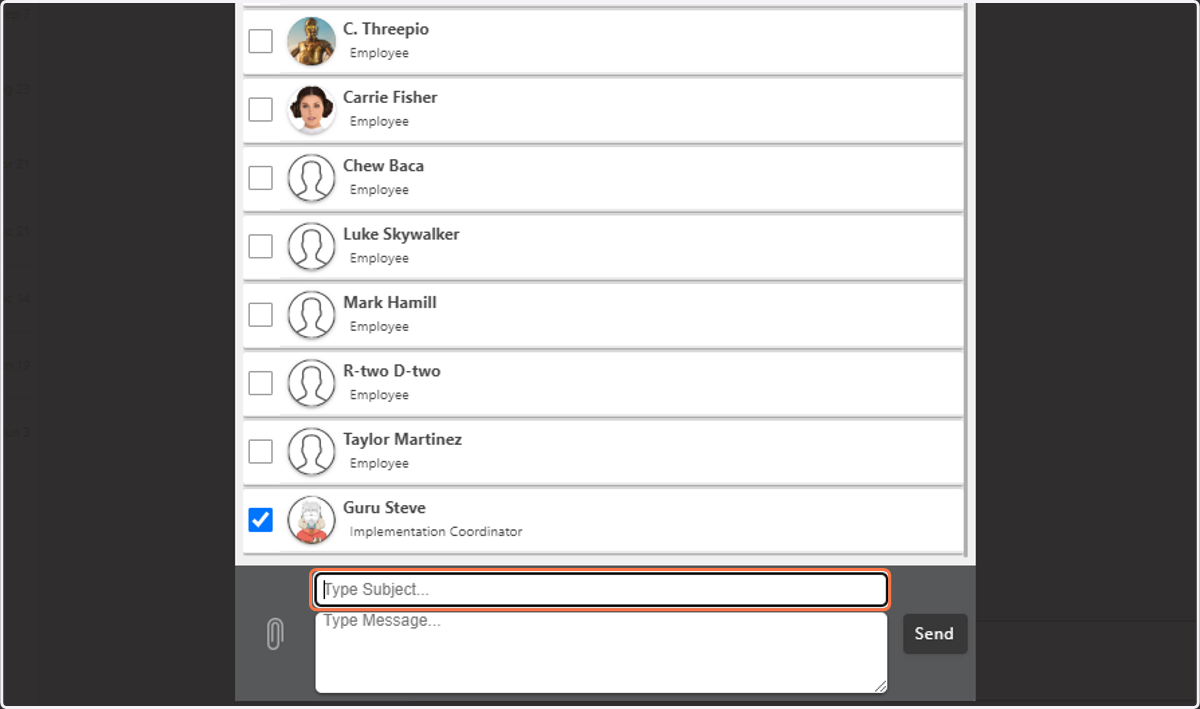Check the C. Threepio recipient checkbox
The height and width of the screenshot is (709, 1200).
tap(260, 41)
